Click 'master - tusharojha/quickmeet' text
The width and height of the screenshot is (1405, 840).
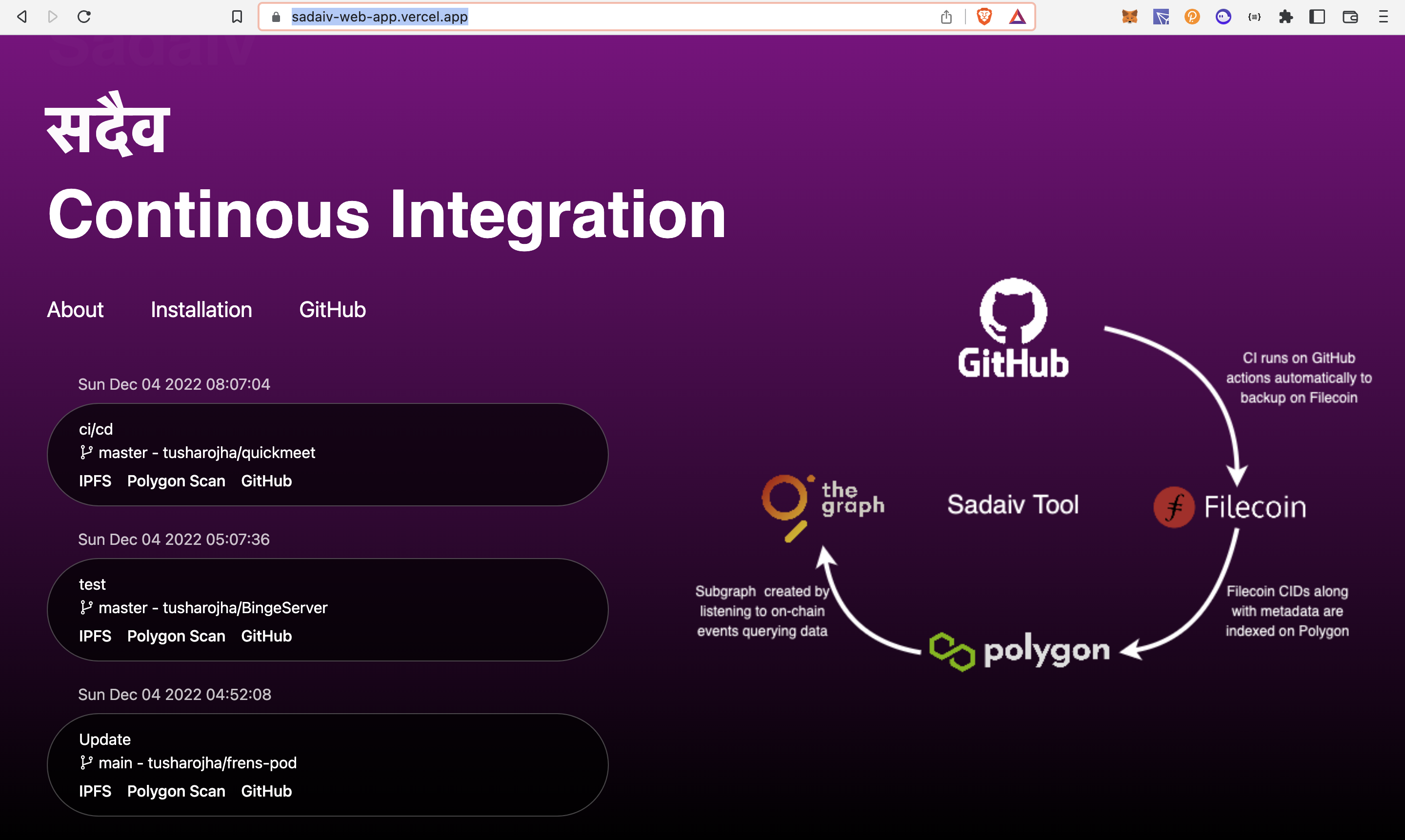click(x=207, y=453)
